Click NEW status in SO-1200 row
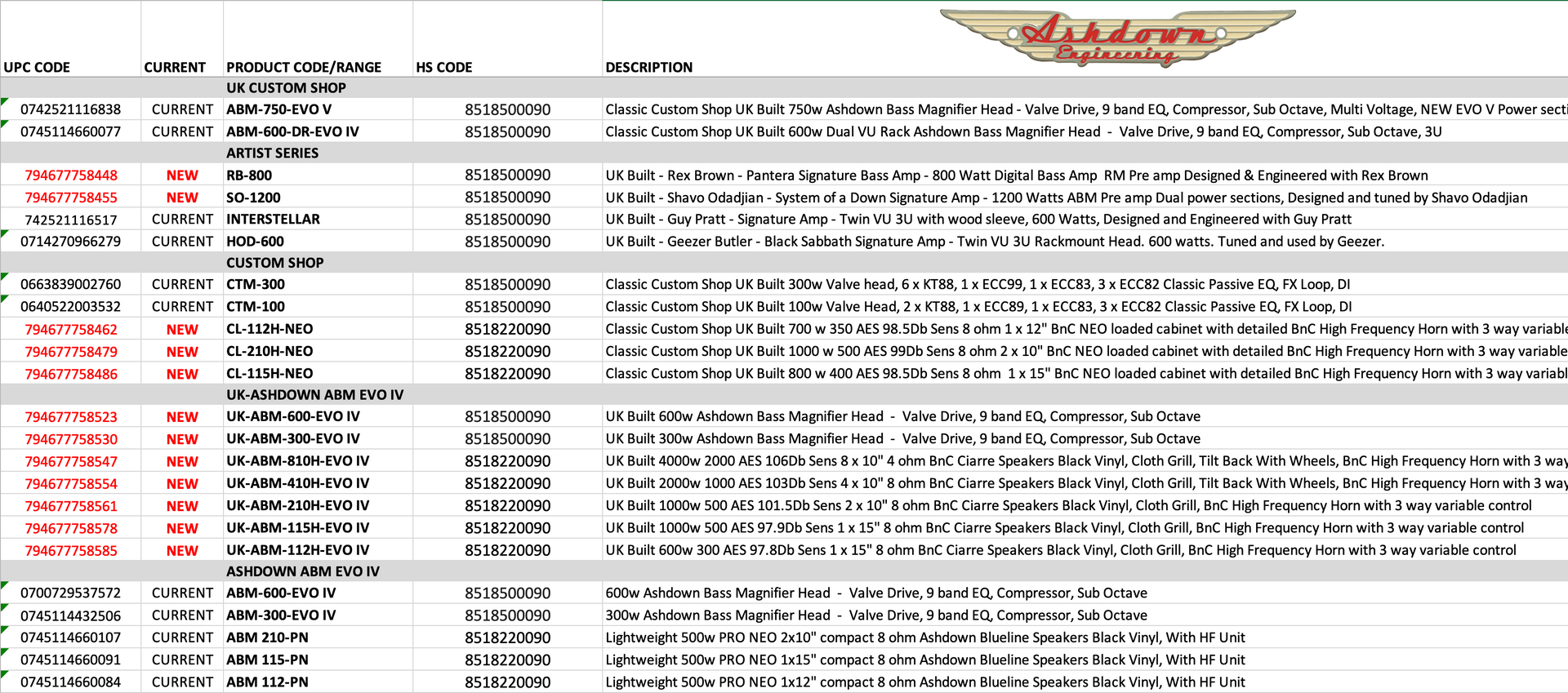This screenshot has width=1568, height=693. point(182,198)
